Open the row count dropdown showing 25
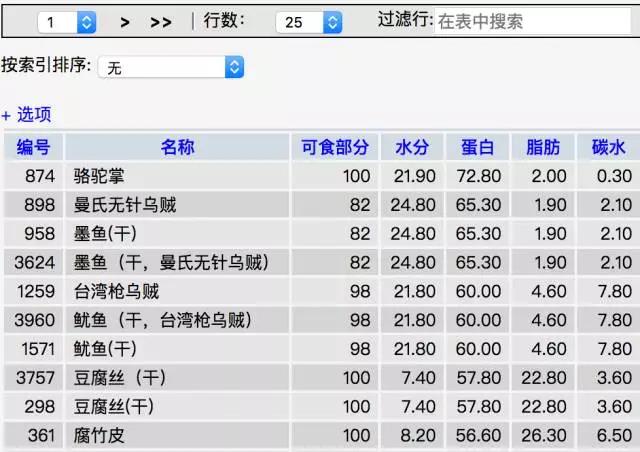 [x=312, y=21]
